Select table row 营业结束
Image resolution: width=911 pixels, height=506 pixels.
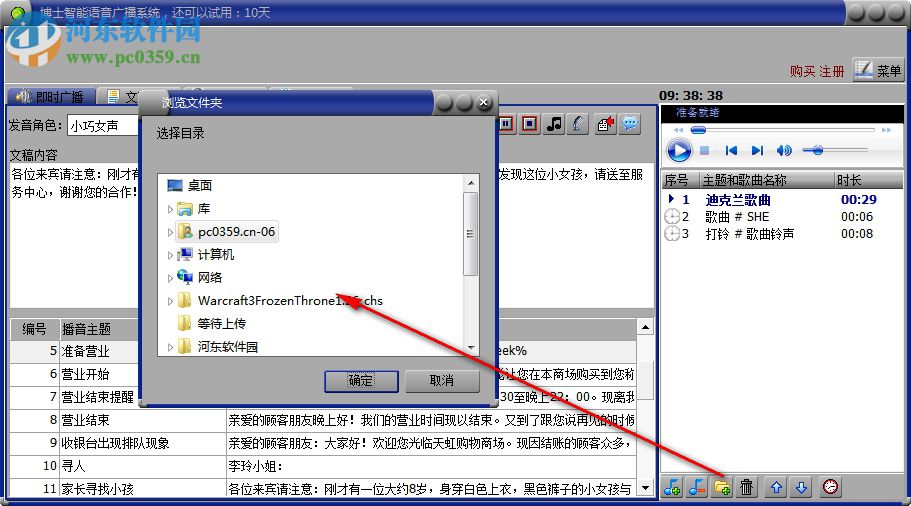(323, 420)
